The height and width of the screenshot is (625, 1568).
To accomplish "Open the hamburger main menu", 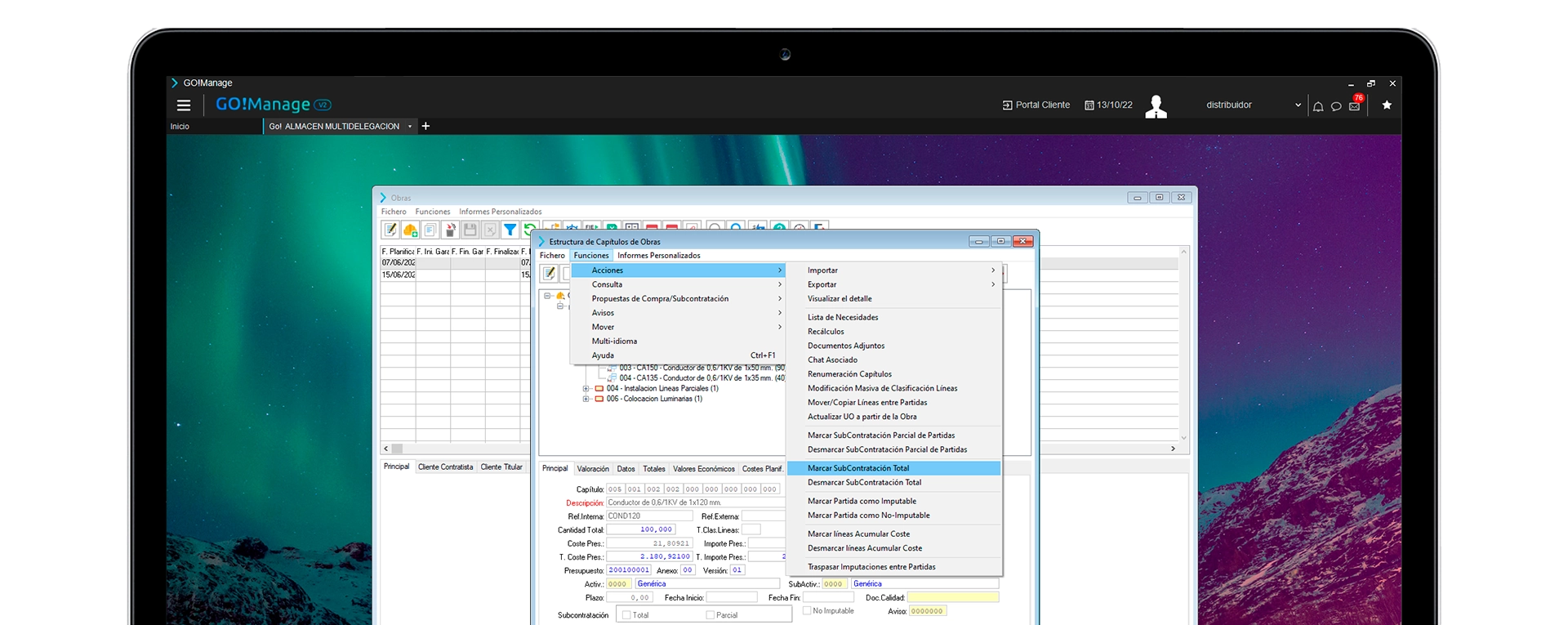I will (184, 105).
